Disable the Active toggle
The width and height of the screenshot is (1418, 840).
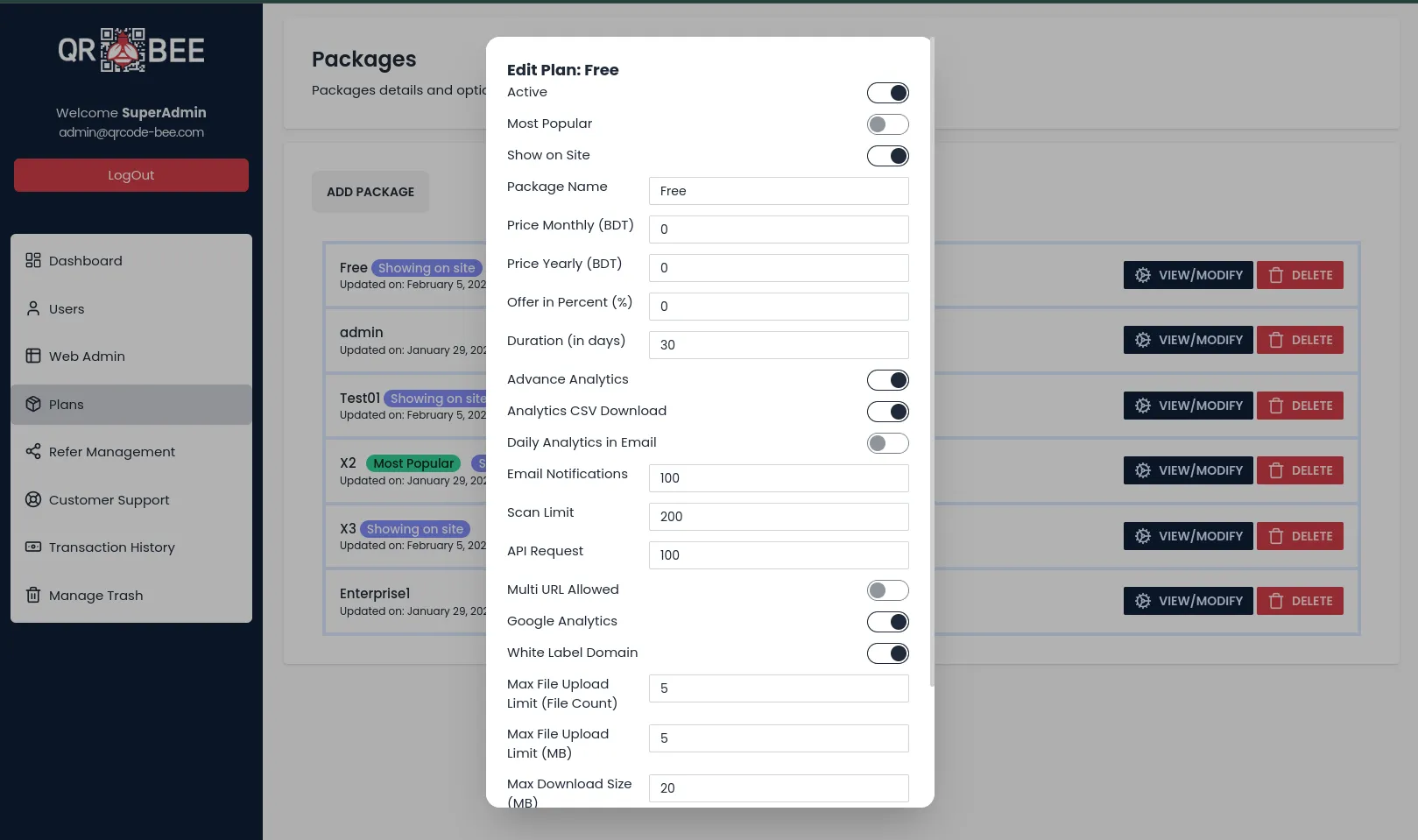[x=887, y=93]
